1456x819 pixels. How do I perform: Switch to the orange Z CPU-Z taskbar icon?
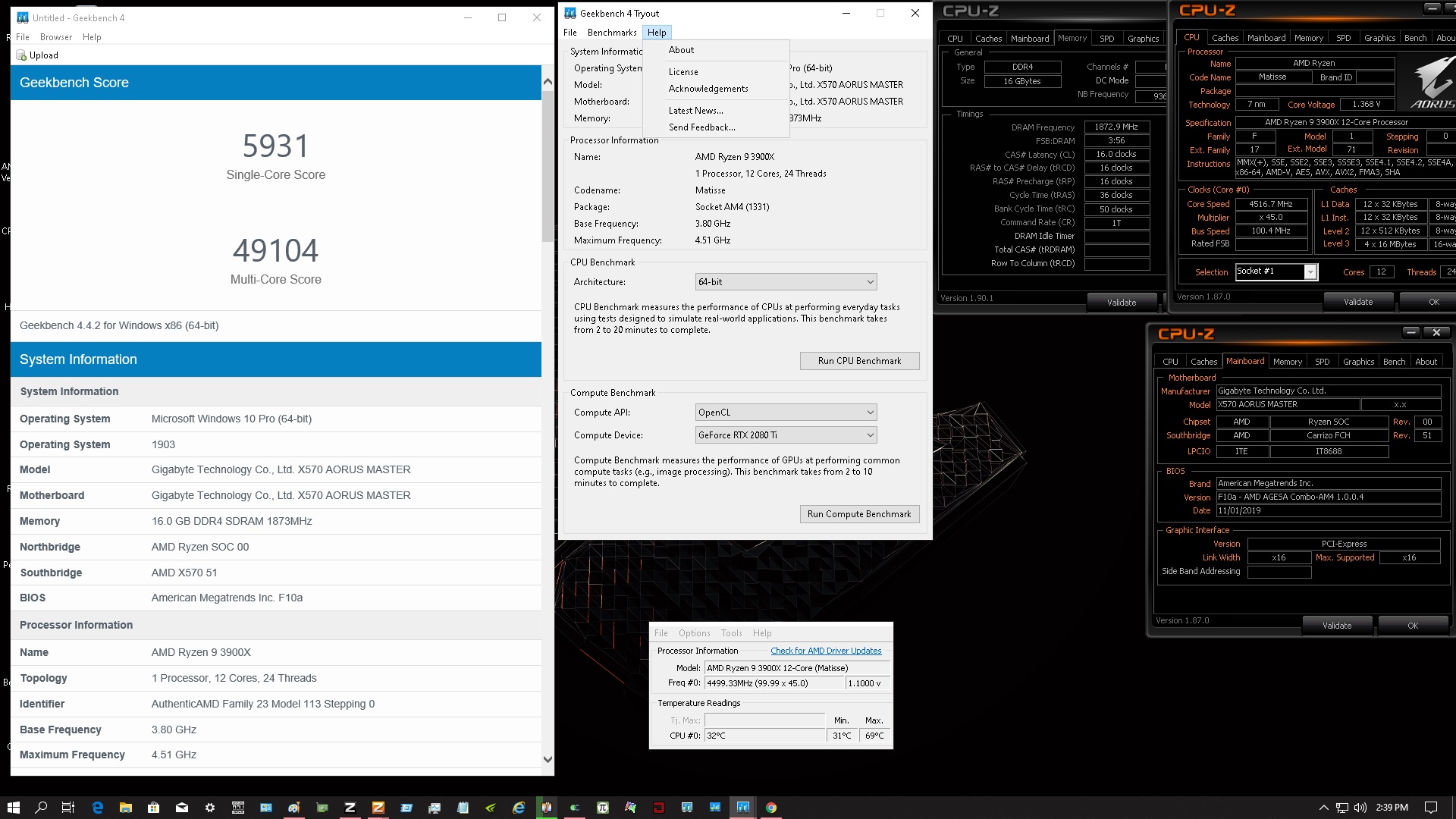[x=378, y=808]
